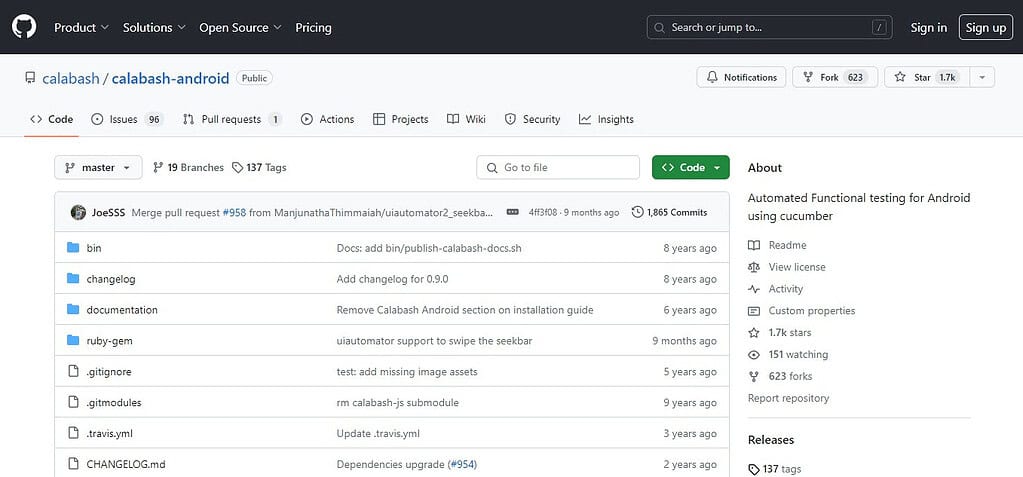Open the #954 pull request link
Screen dimensions: 1023x477
pos(462,465)
